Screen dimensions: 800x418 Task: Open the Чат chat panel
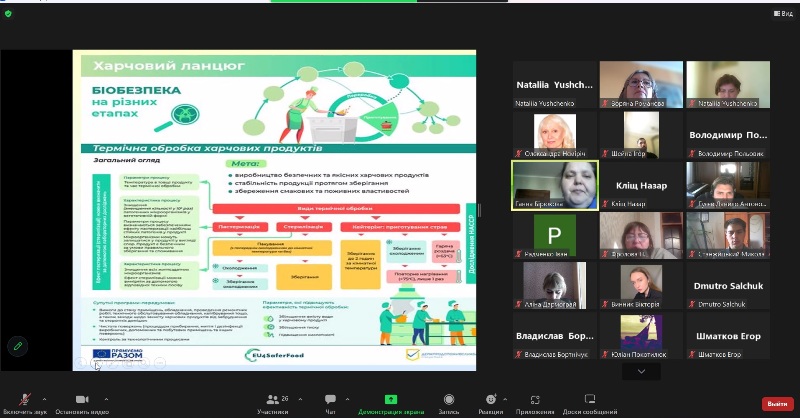[330, 403]
